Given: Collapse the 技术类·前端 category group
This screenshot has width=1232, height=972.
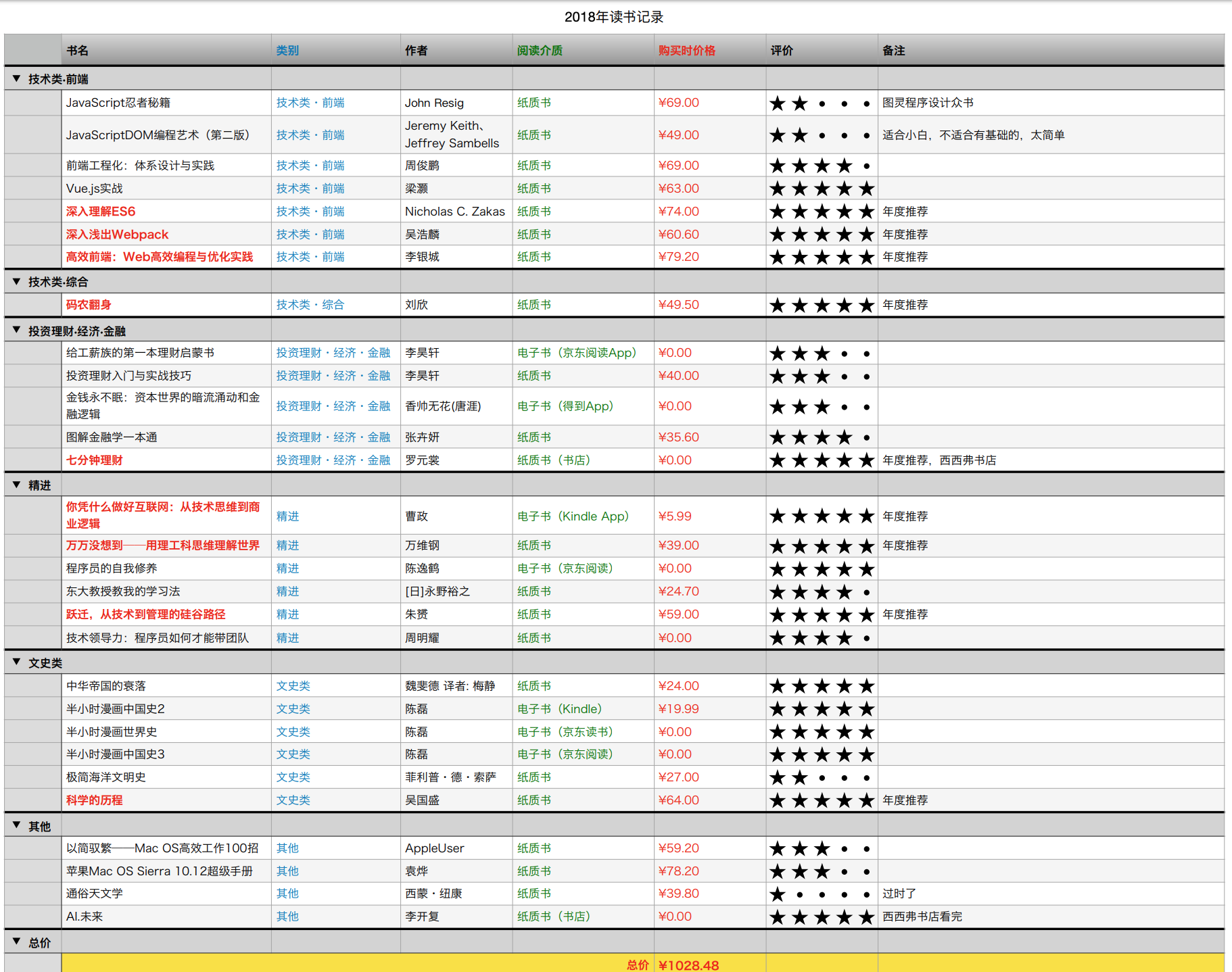Looking at the screenshot, I should tap(16, 78).
